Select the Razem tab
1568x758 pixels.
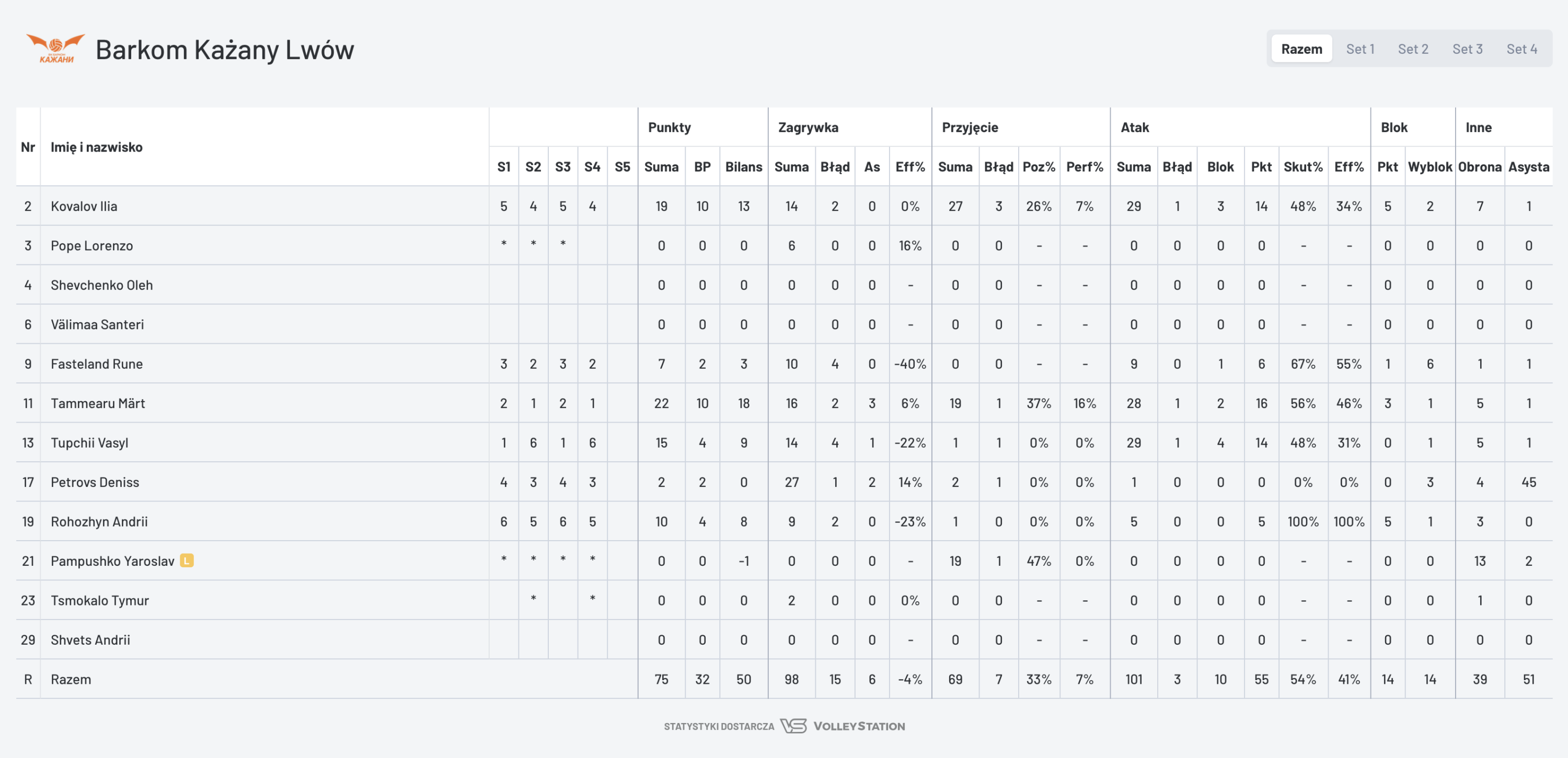click(x=1301, y=49)
